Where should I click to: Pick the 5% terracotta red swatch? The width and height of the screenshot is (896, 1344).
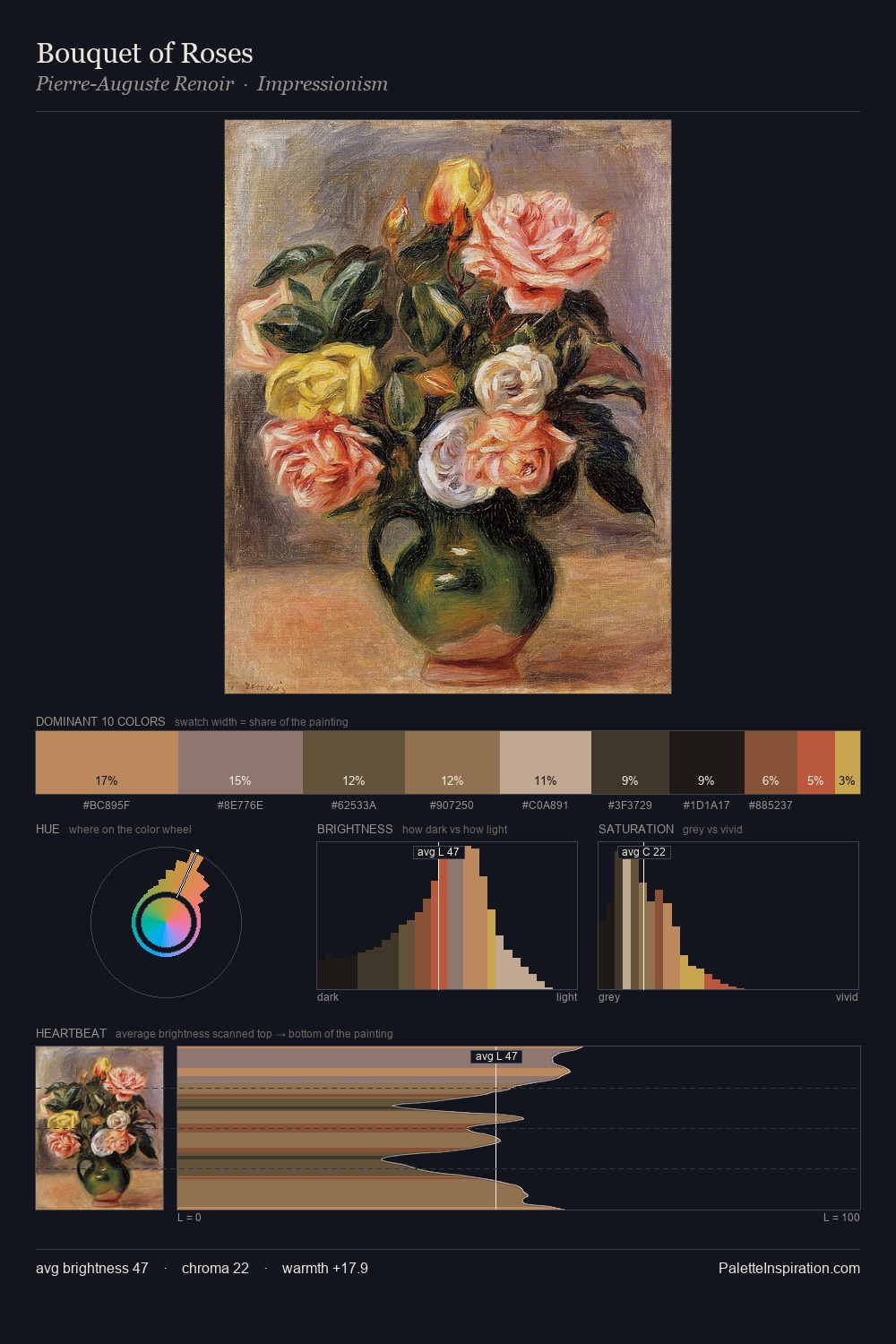click(x=816, y=762)
